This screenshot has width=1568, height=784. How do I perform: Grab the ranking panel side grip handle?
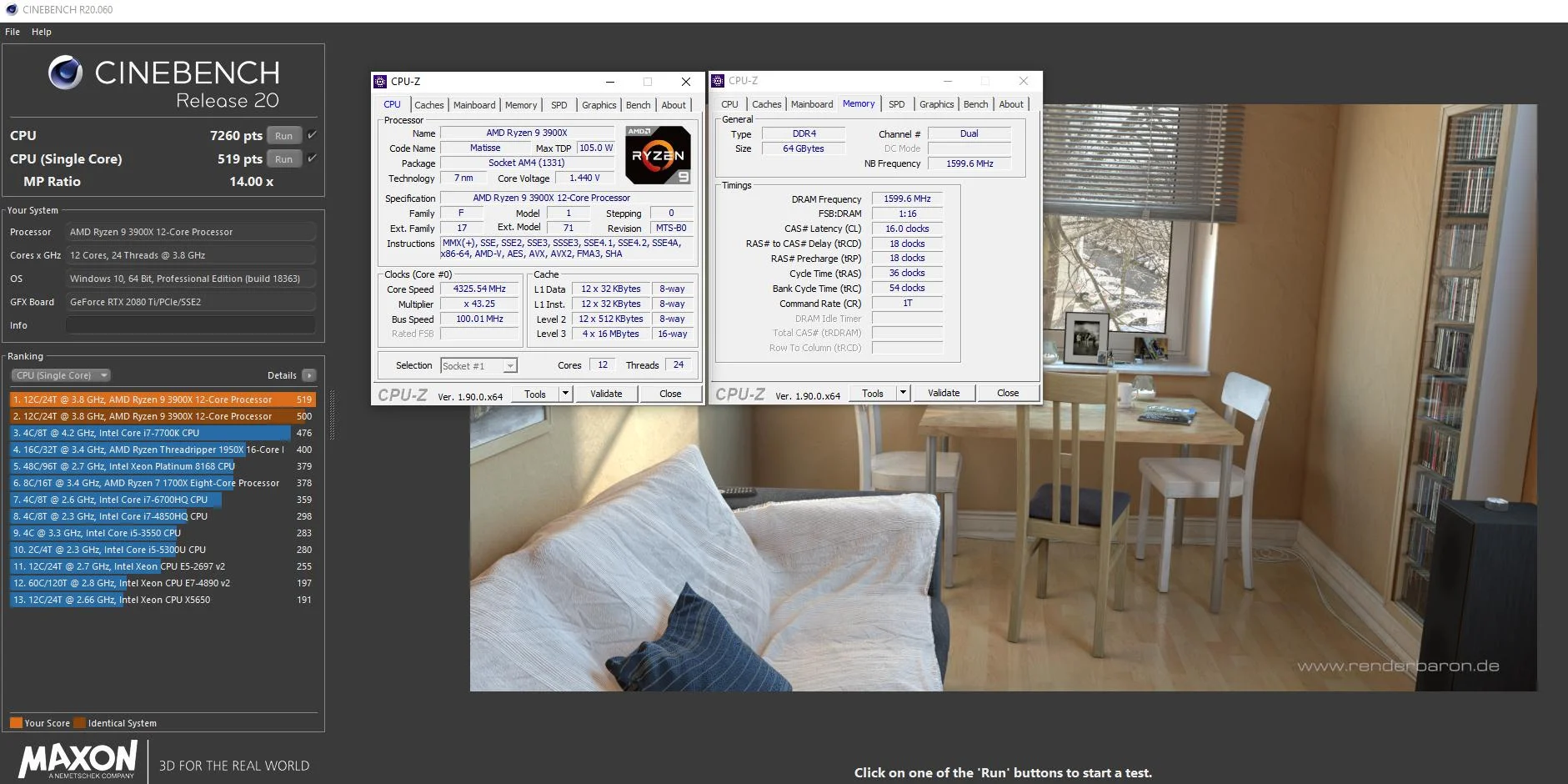coord(333,415)
